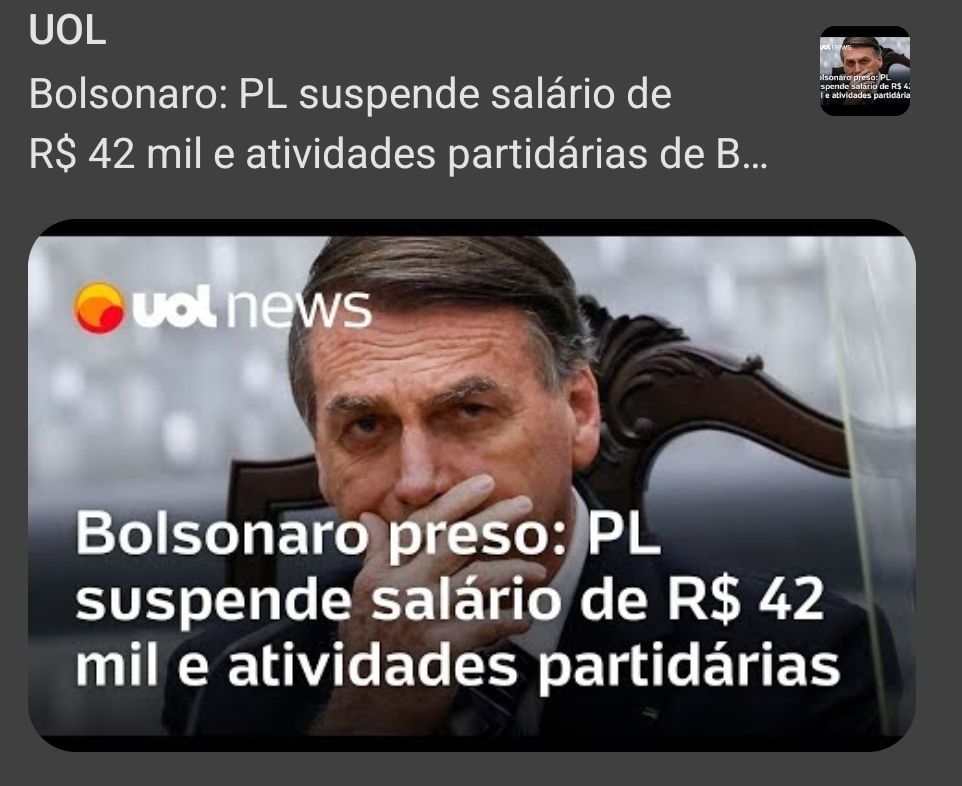The height and width of the screenshot is (786, 962).
Task: Click the 'news' text beside the UOL logo
Action: [298, 309]
